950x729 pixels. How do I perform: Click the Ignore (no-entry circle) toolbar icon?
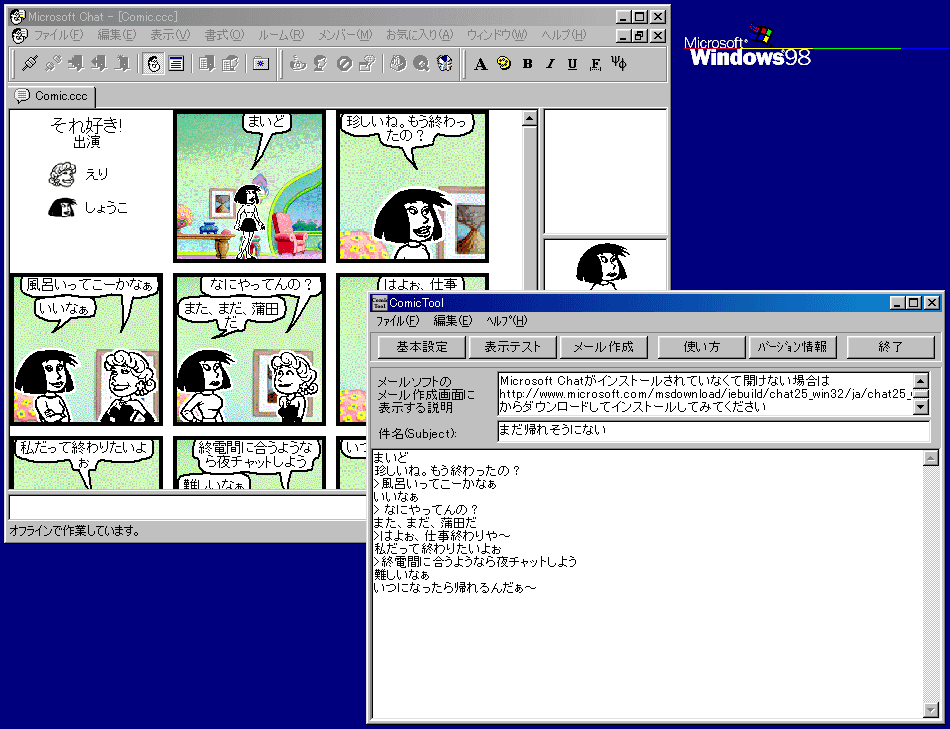click(x=344, y=63)
